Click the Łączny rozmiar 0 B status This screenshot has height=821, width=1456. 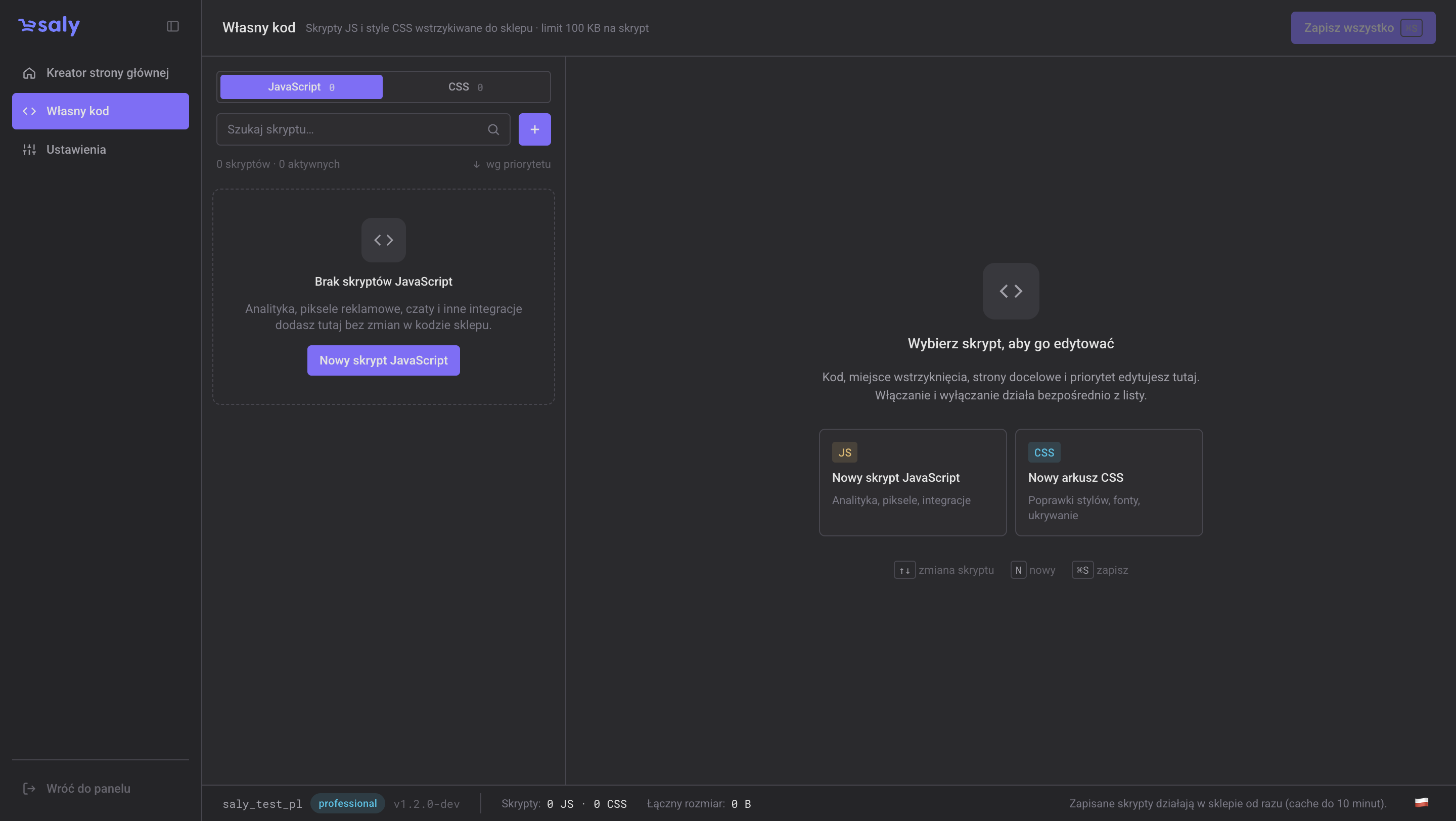[x=699, y=804]
